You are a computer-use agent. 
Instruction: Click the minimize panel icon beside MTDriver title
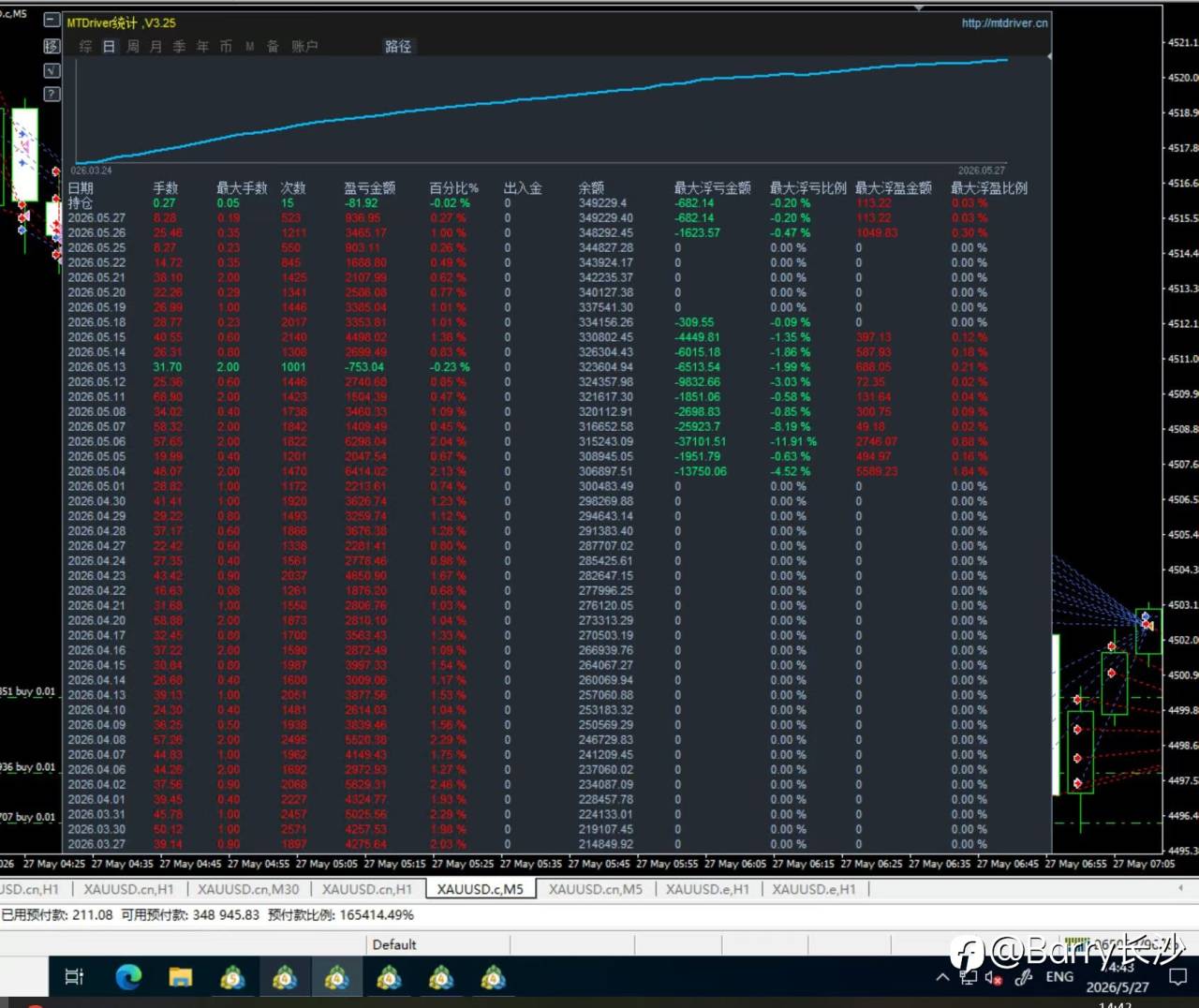point(52,21)
